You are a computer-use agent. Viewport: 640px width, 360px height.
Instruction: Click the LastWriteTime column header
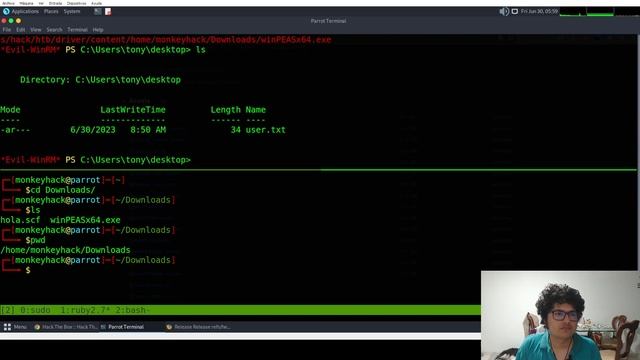click(133, 110)
